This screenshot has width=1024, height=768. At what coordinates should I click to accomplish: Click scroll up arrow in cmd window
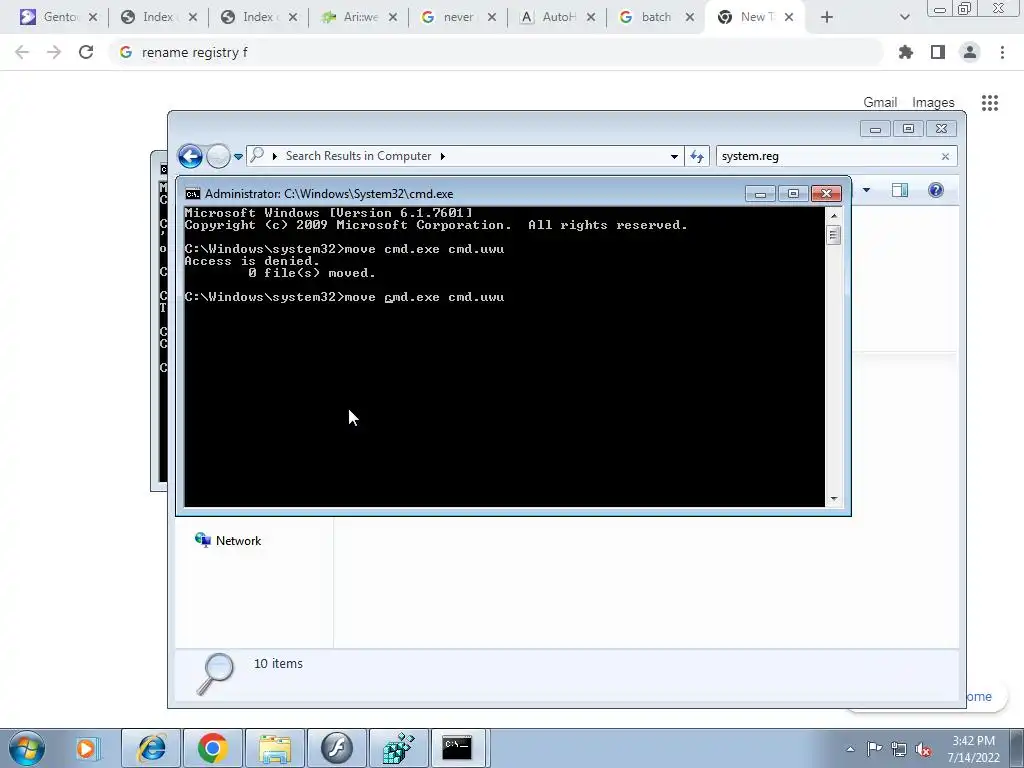833,216
